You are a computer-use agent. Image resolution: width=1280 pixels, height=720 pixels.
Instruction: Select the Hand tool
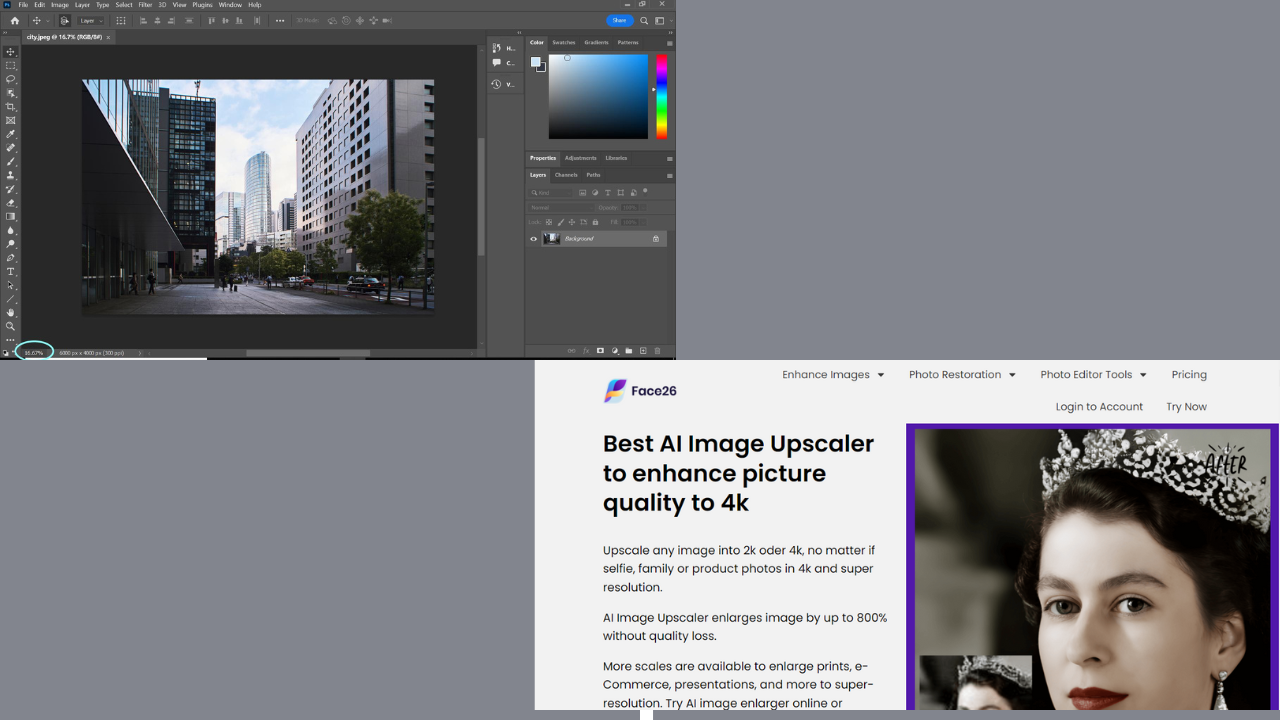(11, 313)
